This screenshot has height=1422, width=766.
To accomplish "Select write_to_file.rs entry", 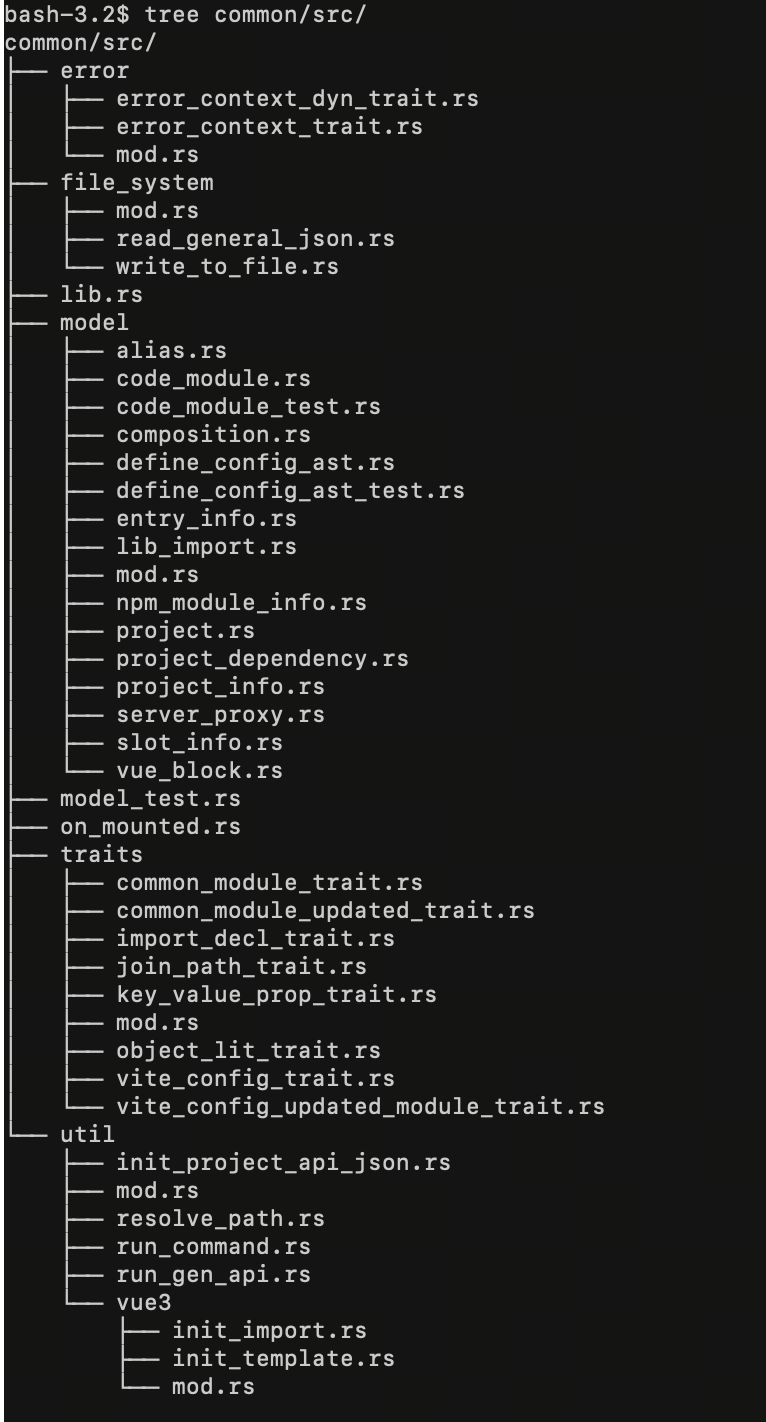I will click(227, 267).
